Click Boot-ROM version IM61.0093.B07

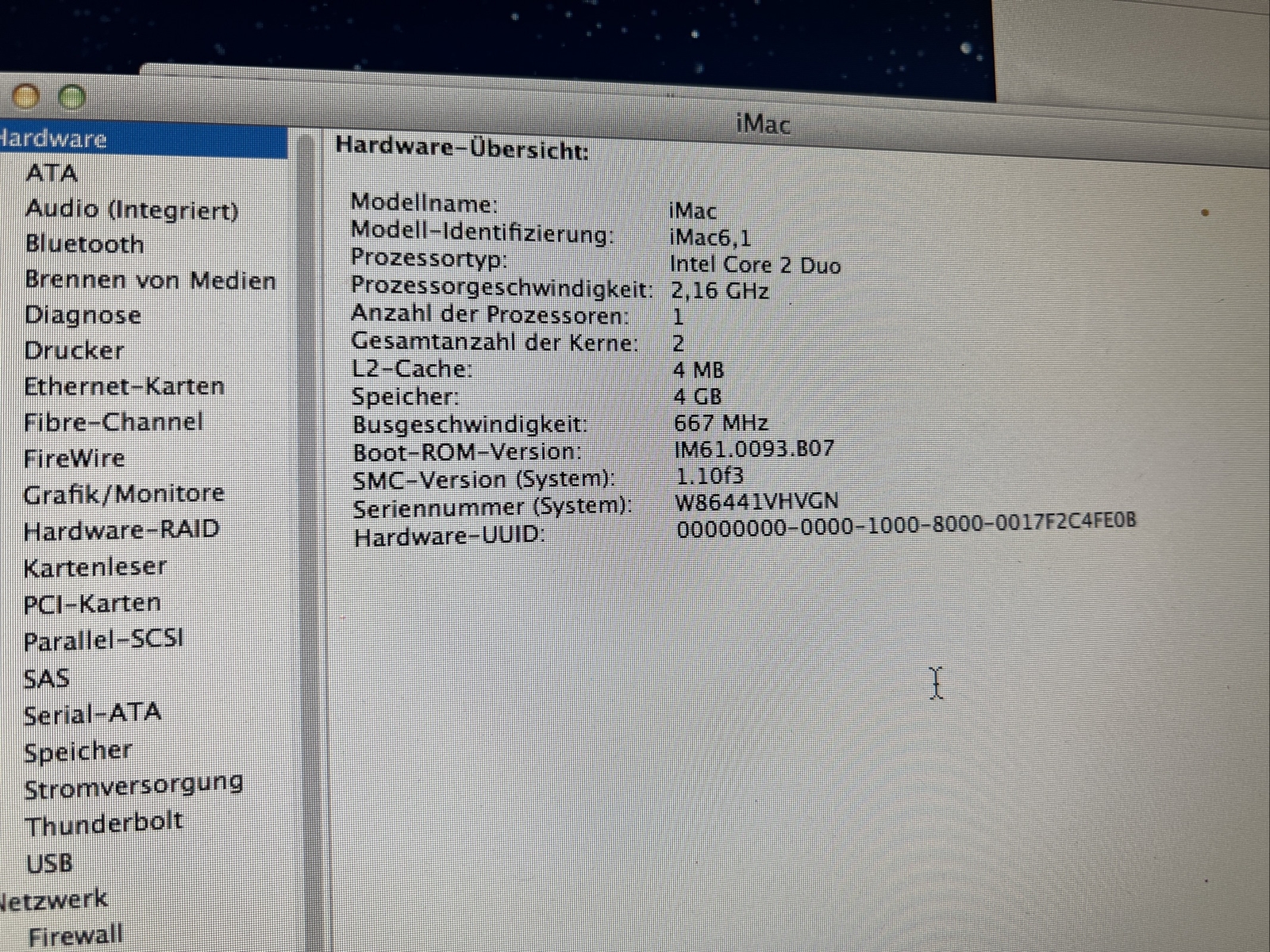pos(754,449)
